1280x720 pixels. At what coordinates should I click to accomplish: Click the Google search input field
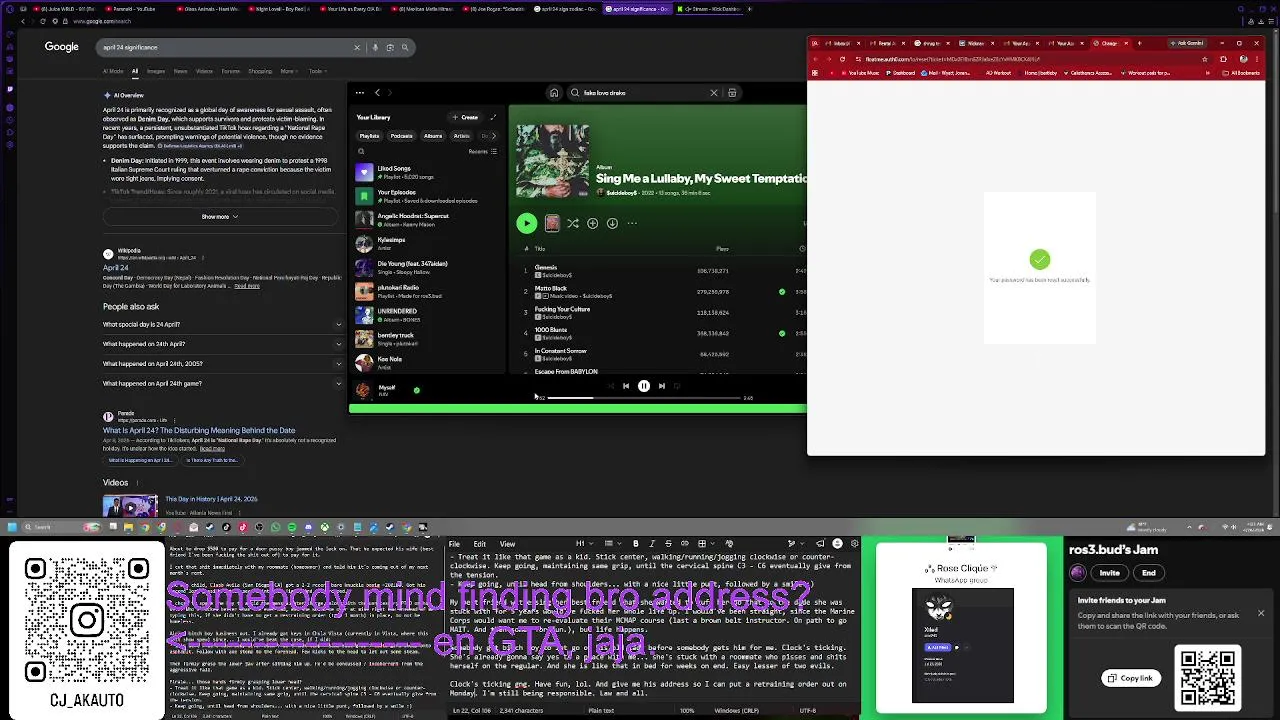tap(225, 47)
